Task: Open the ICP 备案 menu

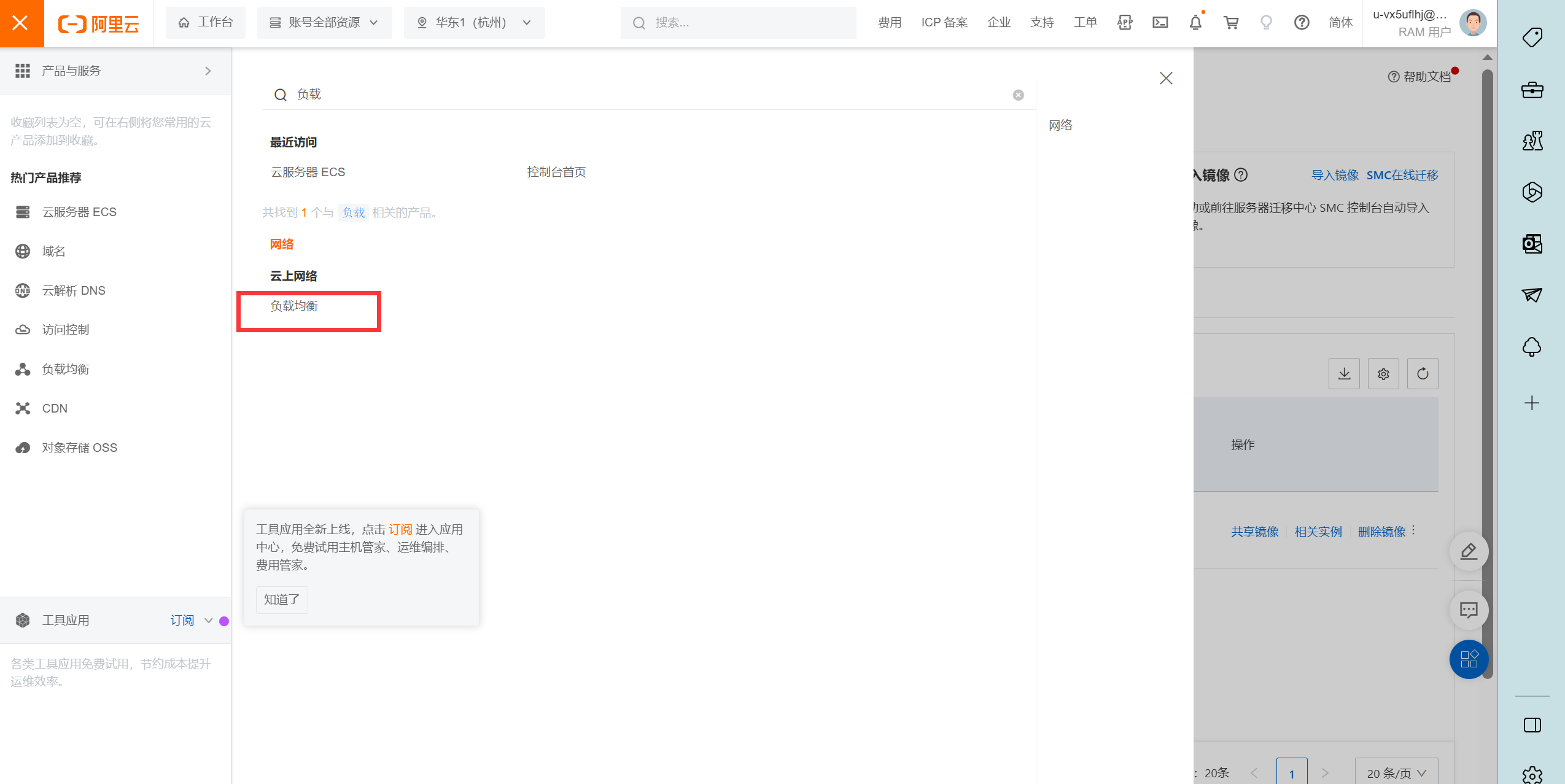Action: tap(944, 23)
